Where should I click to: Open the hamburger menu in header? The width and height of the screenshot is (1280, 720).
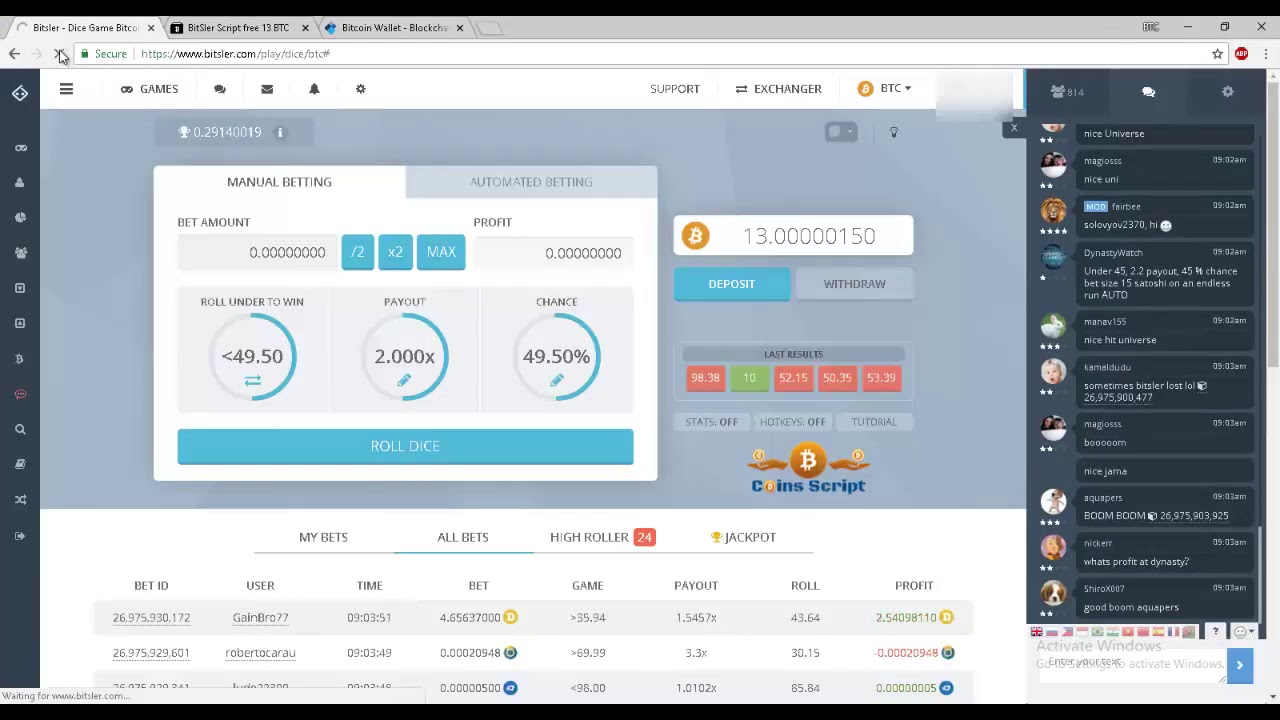click(66, 89)
